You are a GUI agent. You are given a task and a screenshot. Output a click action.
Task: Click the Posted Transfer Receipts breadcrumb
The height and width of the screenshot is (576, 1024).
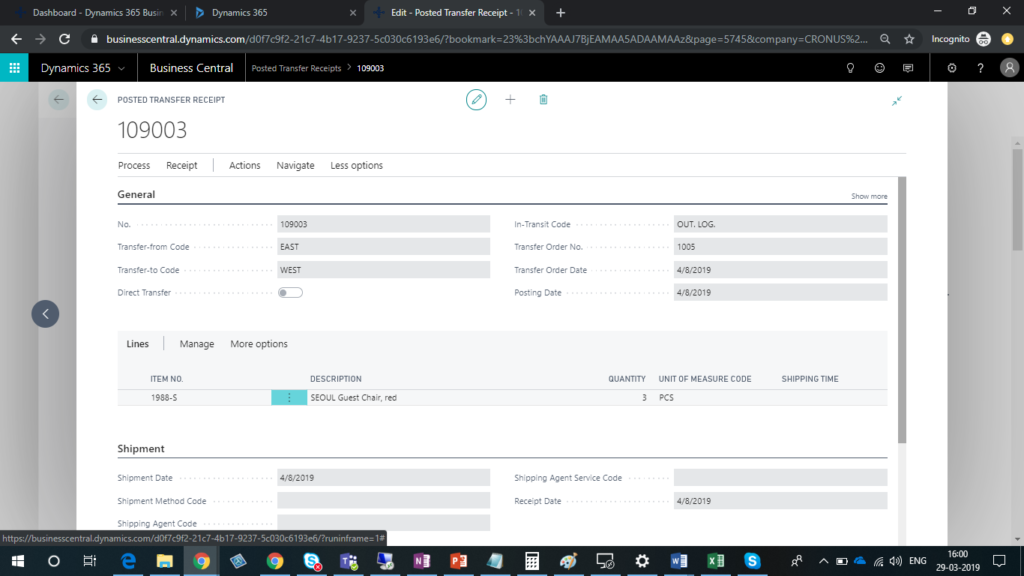point(296,68)
